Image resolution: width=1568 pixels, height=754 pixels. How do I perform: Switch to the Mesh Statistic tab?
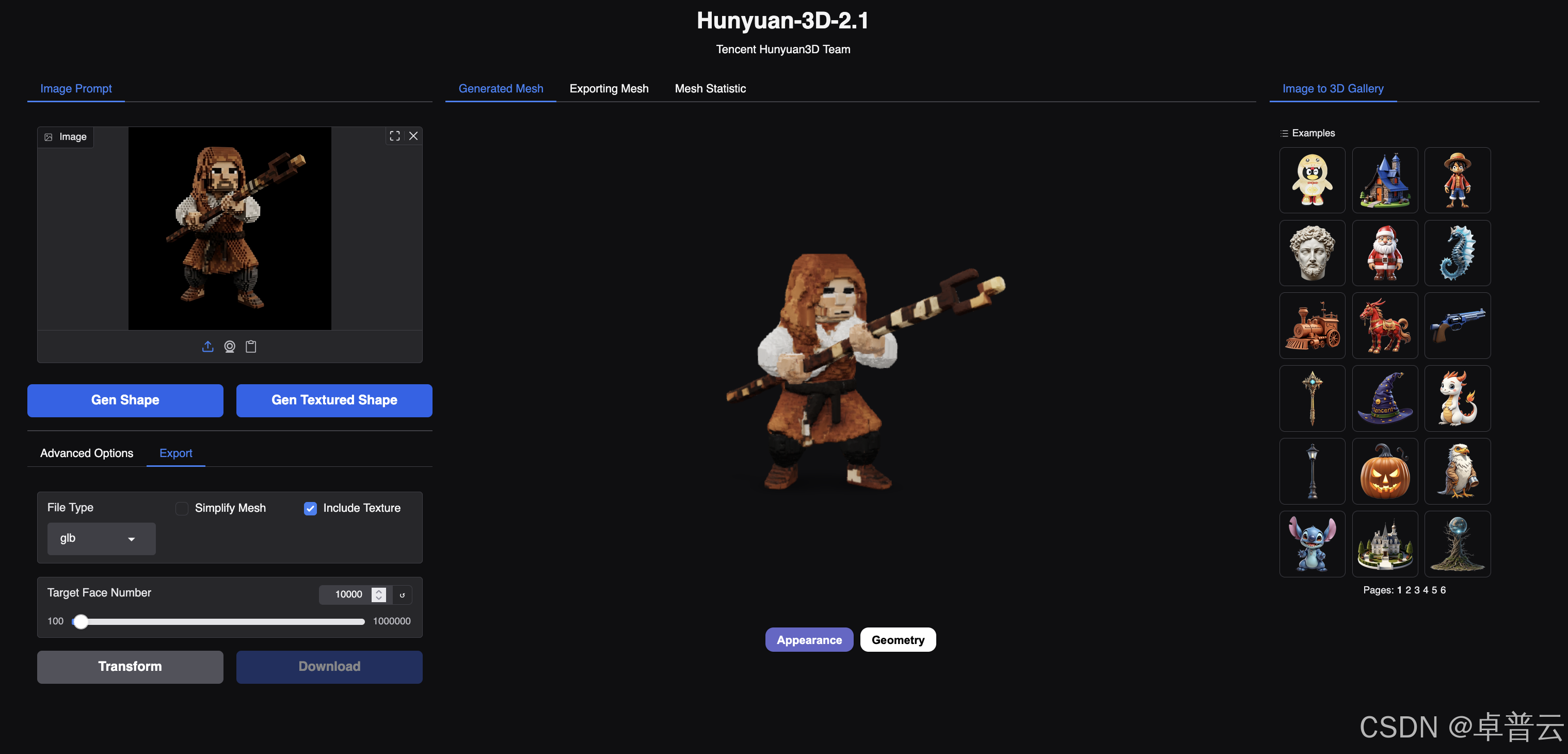click(x=710, y=88)
